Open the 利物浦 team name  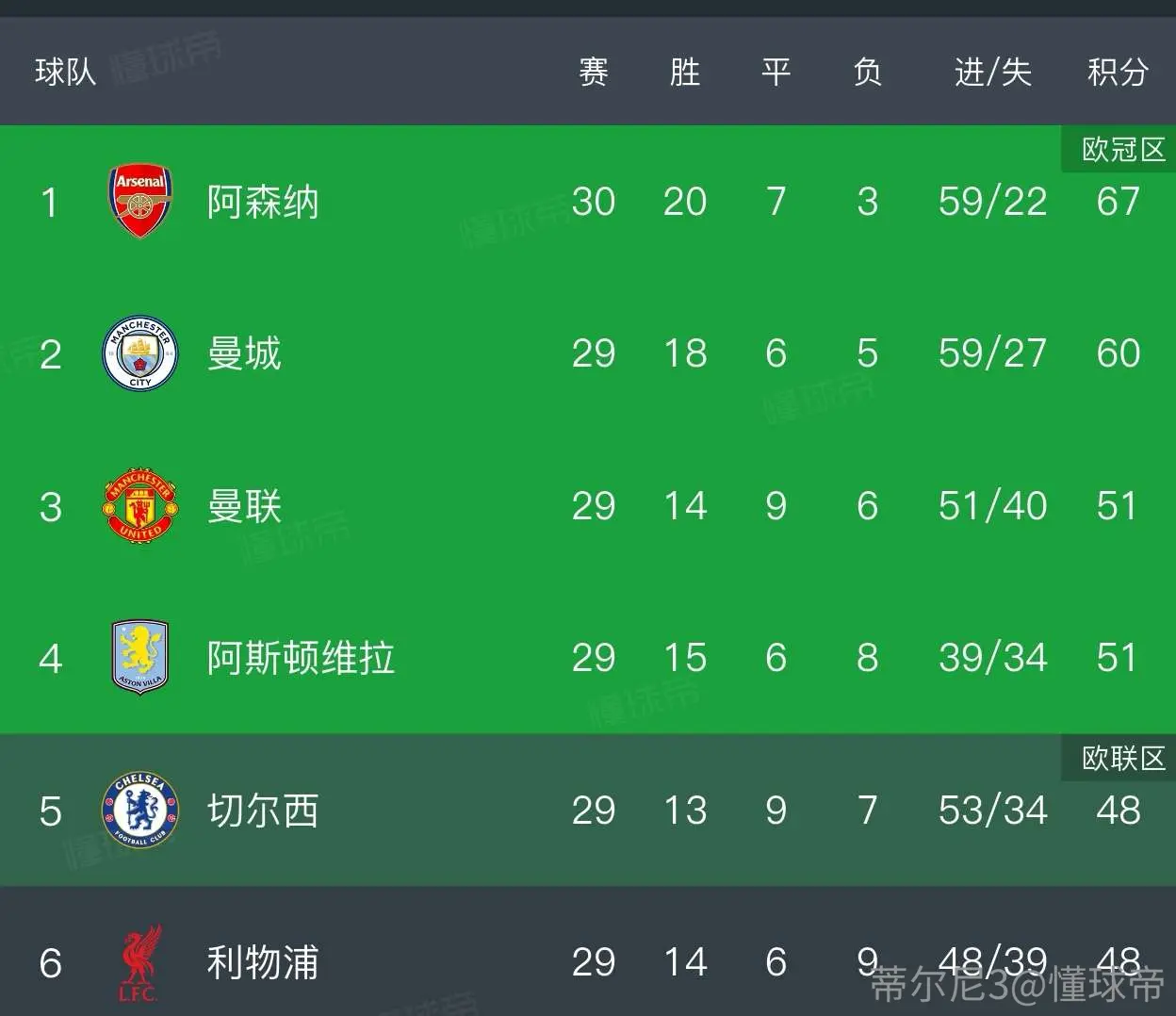click(x=263, y=962)
